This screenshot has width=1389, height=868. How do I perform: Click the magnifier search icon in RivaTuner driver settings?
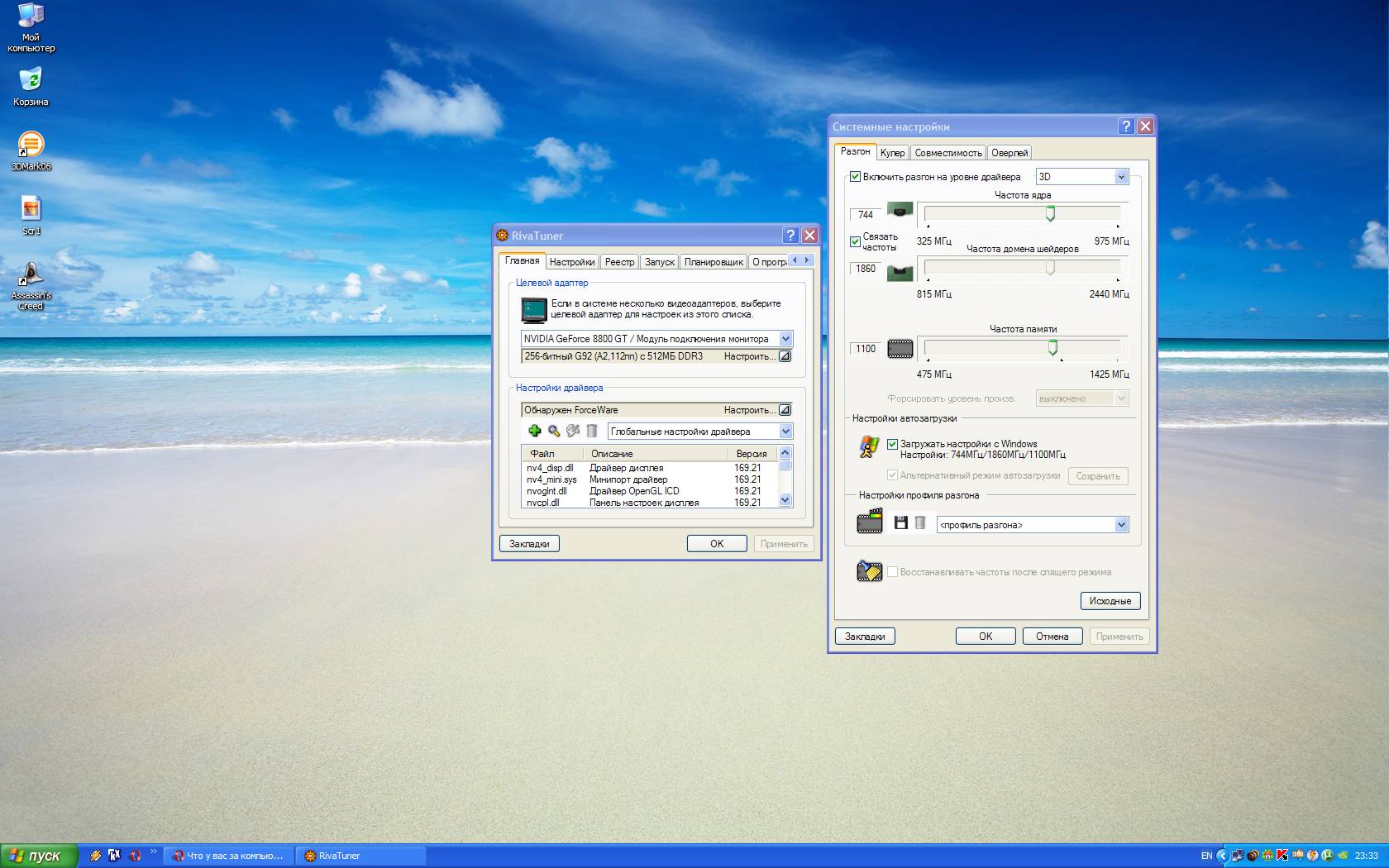pos(554,431)
